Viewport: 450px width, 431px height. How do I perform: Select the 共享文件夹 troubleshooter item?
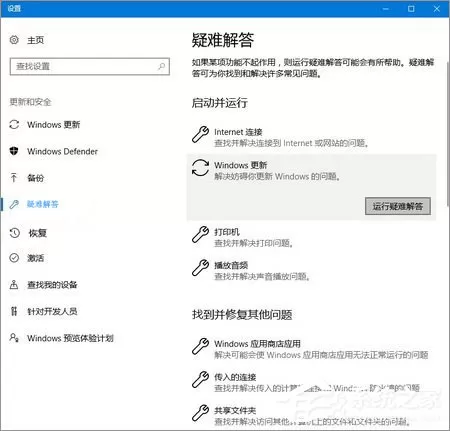click(x=312, y=415)
